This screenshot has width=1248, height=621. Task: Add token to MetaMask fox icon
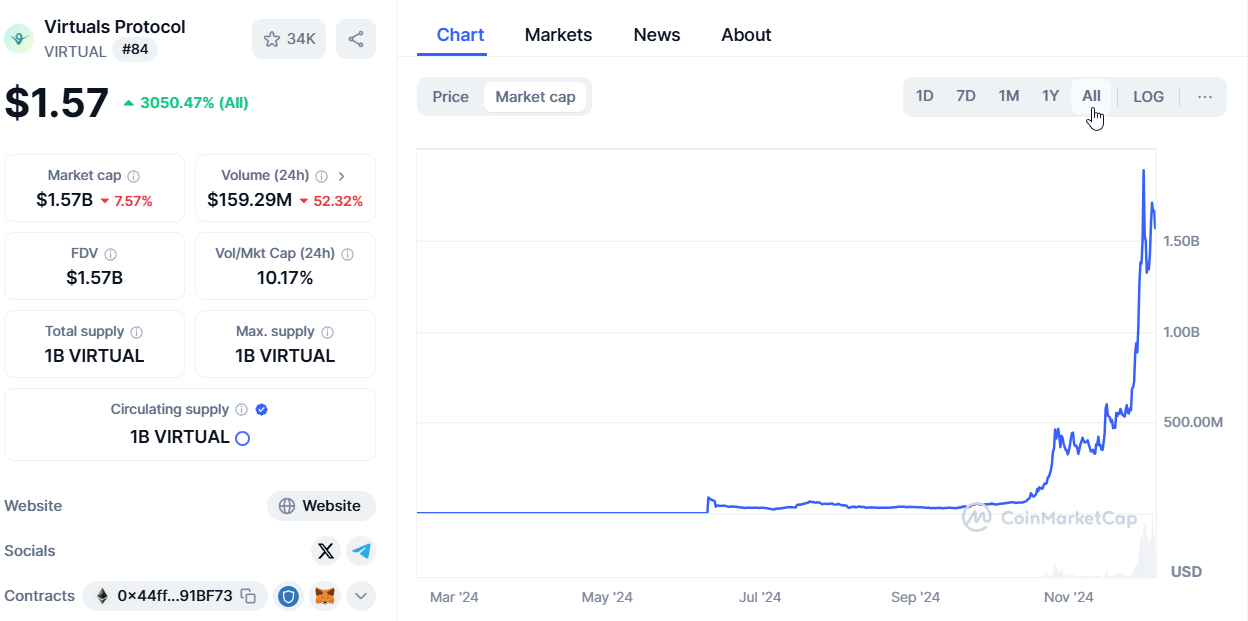pyautogui.click(x=325, y=596)
